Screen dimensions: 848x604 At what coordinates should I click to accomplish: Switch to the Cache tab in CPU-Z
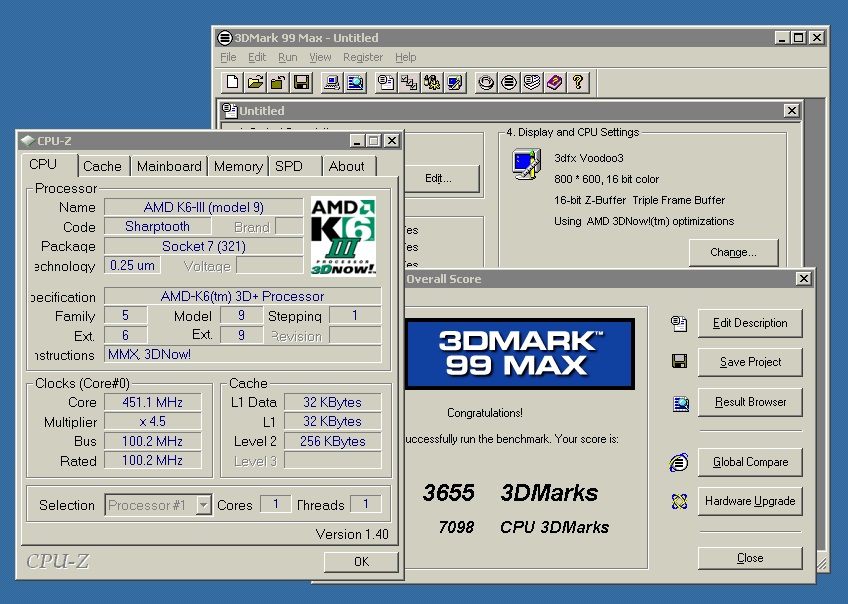click(103, 166)
